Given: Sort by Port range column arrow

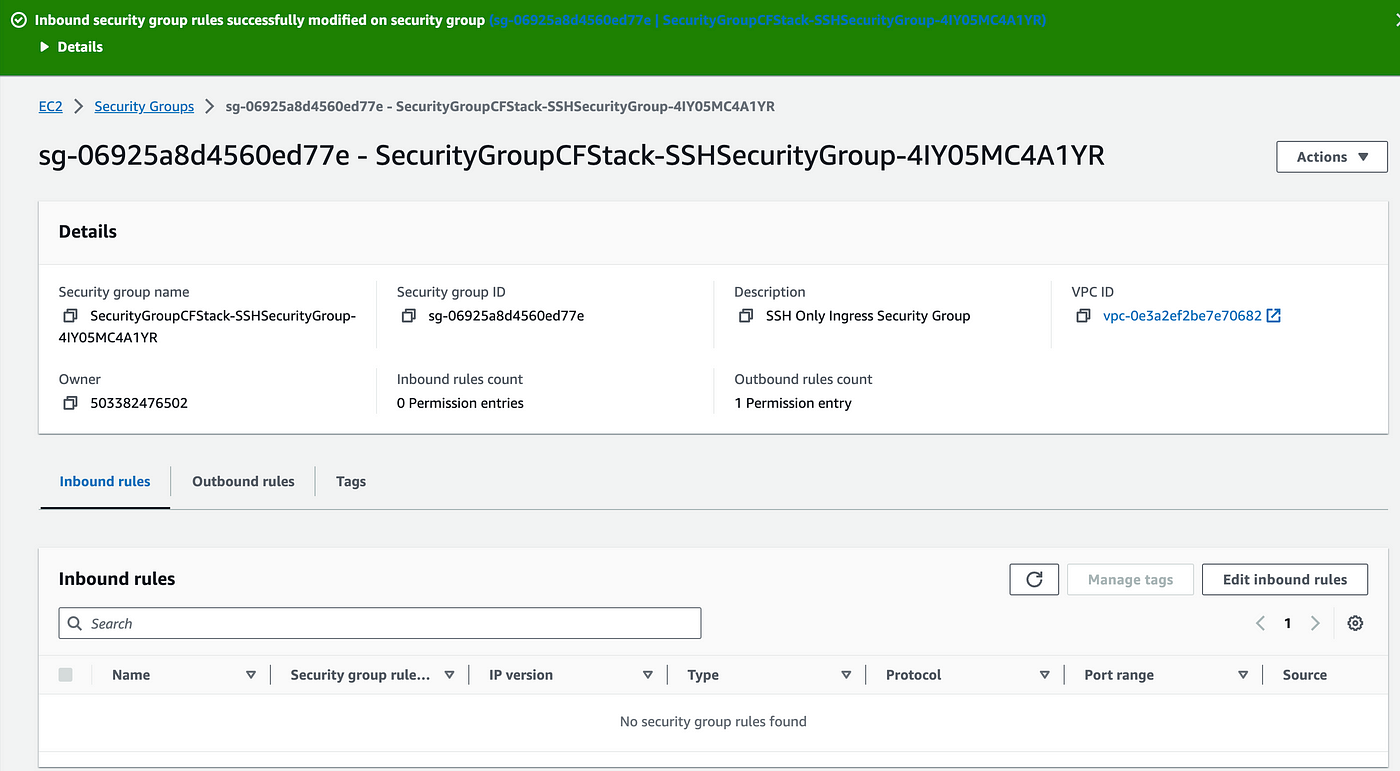Looking at the screenshot, I should pyautogui.click(x=1243, y=675).
